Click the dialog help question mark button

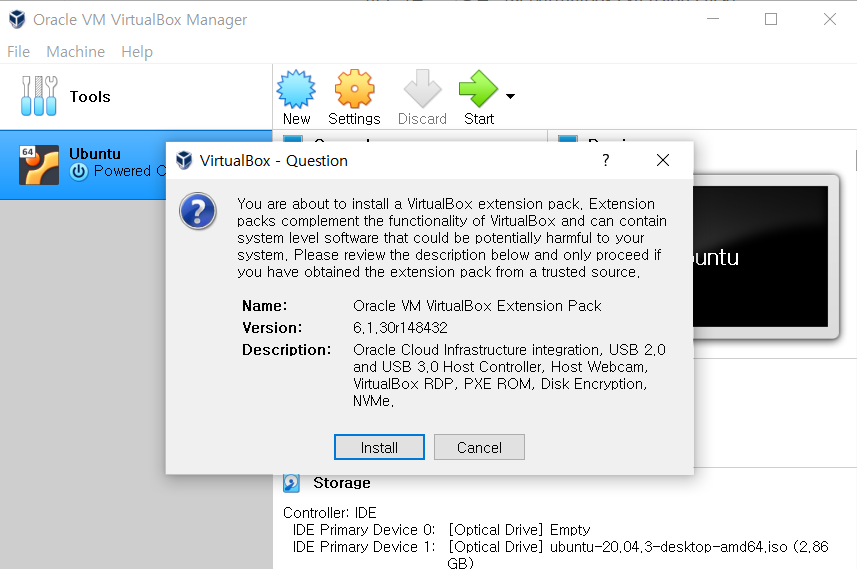606,160
